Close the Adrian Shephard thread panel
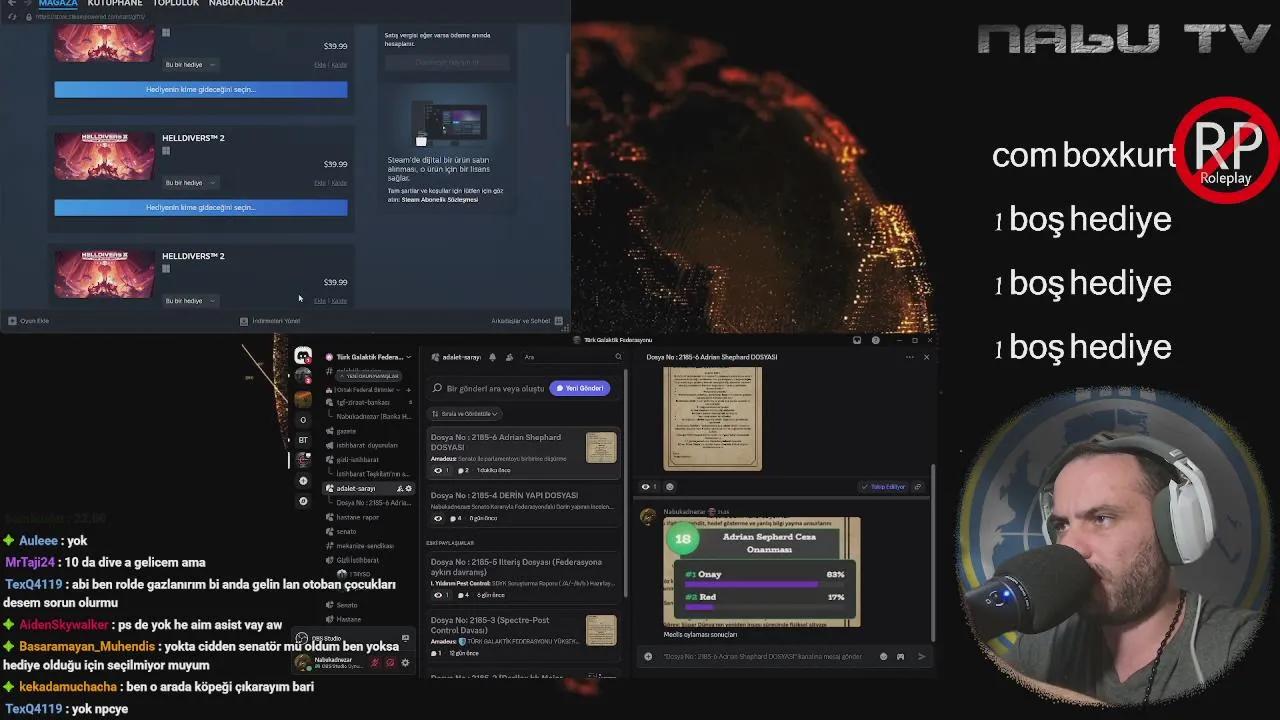The width and height of the screenshot is (1280, 720). pyautogui.click(x=926, y=357)
